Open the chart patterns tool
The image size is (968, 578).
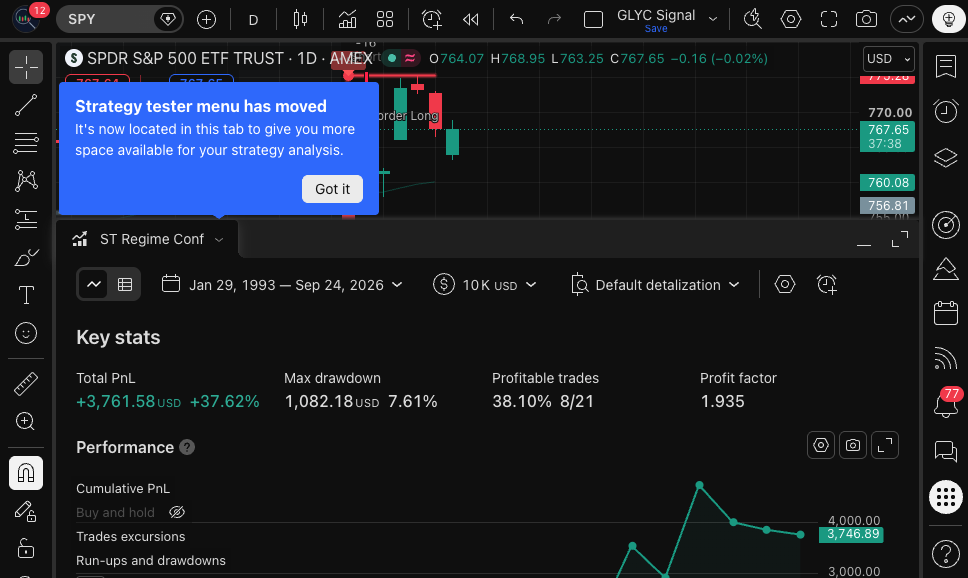point(26,181)
